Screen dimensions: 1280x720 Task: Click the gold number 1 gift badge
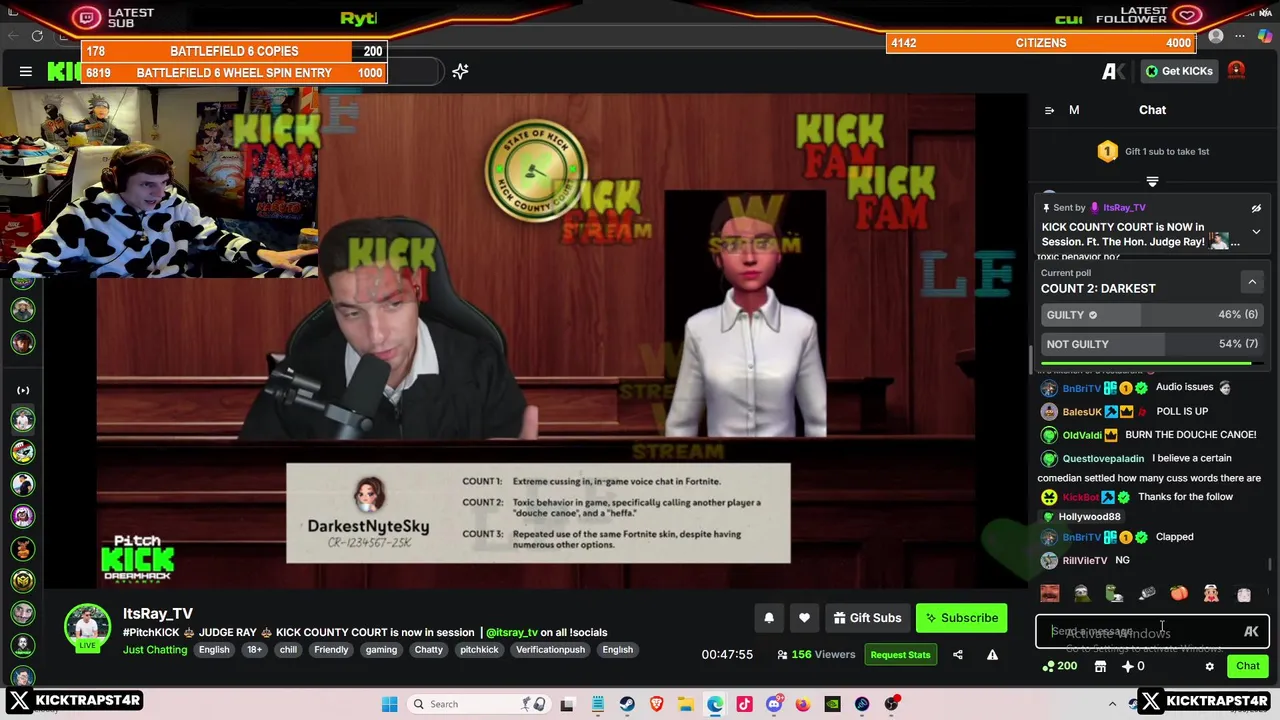[1107, 151]
